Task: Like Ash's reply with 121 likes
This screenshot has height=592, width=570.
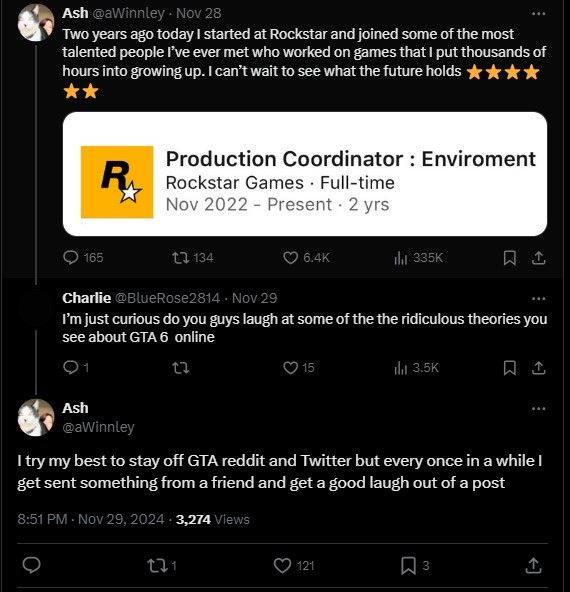Action: (294, 566)
